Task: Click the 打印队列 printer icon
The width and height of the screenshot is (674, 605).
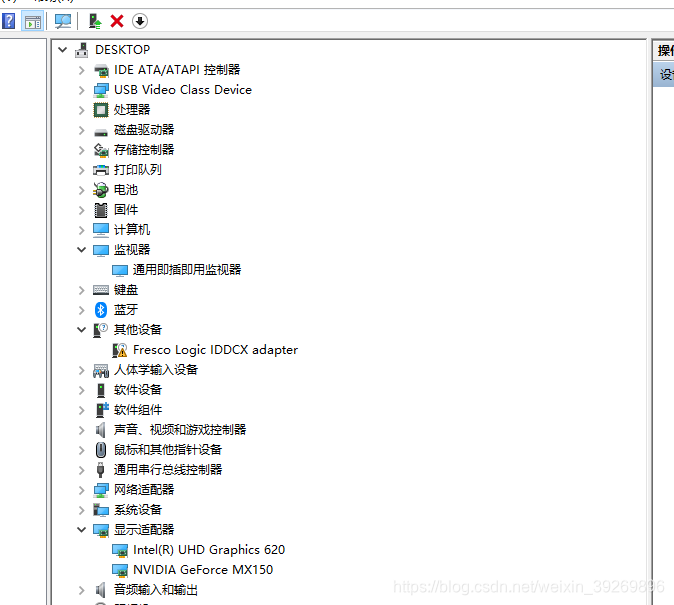Action: (101, 170)
